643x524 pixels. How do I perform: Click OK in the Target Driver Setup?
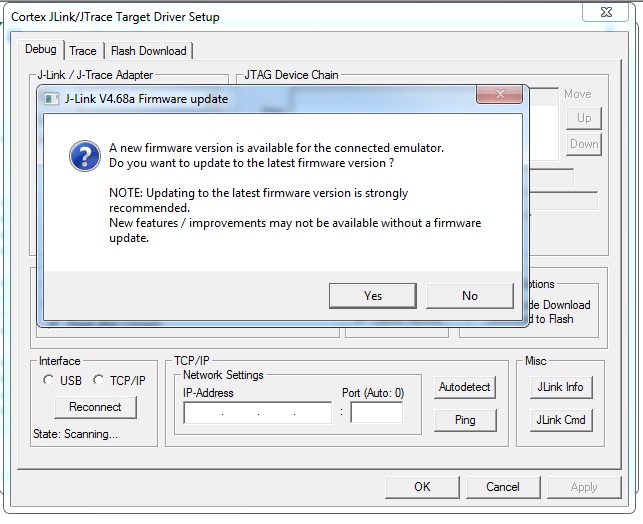[422, 487]
